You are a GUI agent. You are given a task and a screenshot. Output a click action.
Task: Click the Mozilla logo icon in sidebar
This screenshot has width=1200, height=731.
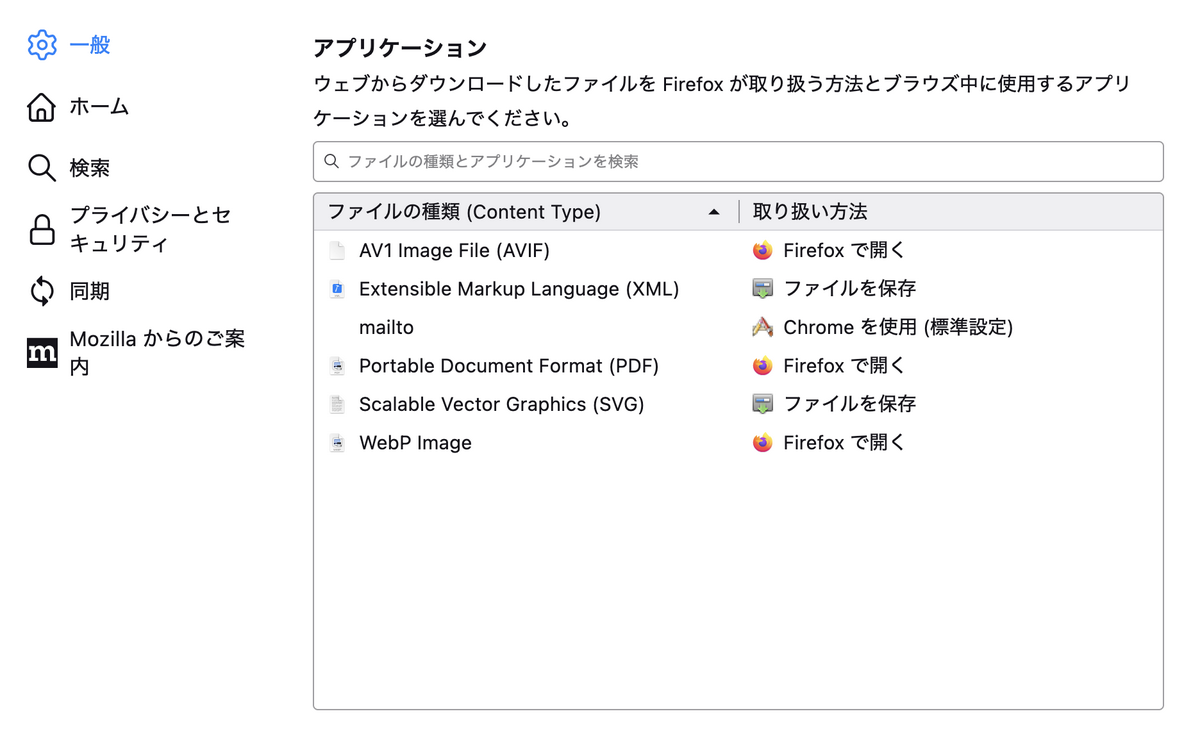pyautogui.click(x=42, y=353)
